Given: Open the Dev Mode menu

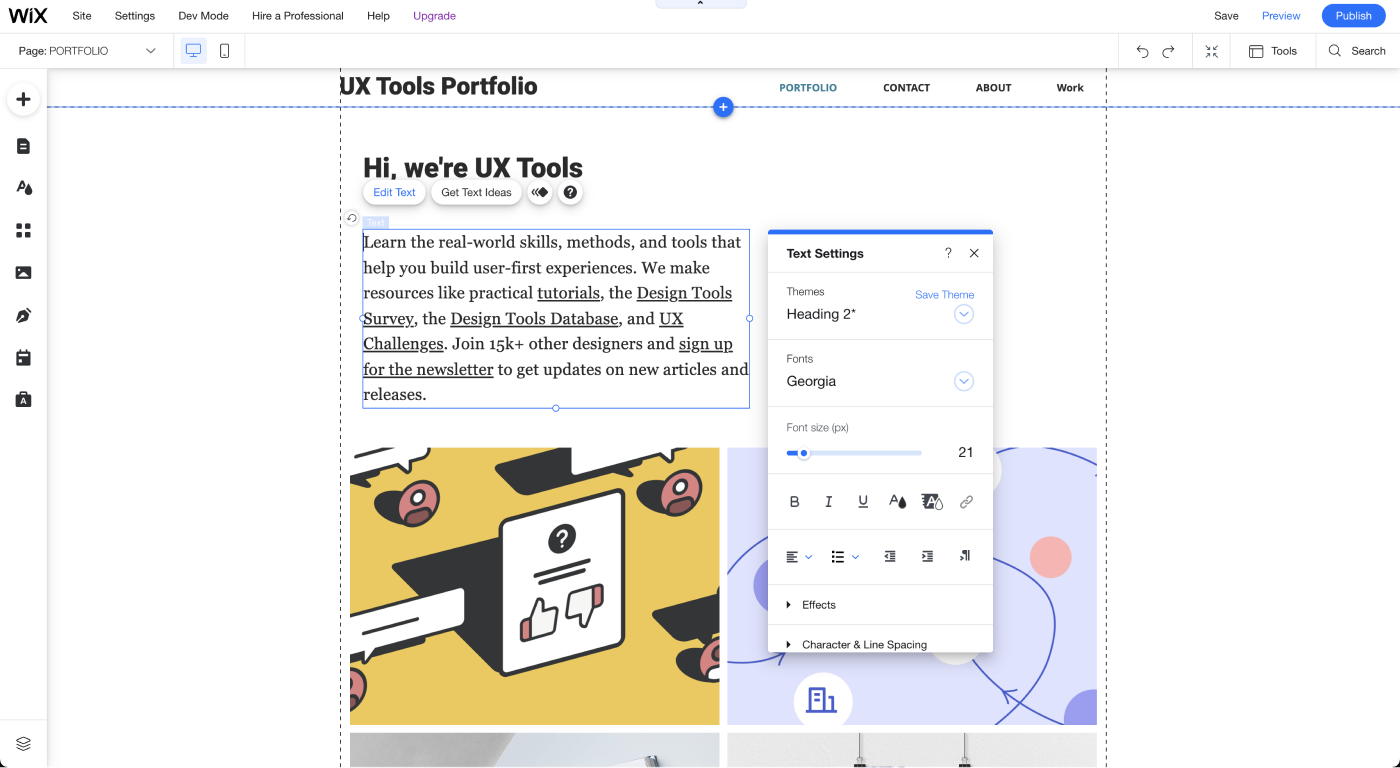Looking at the screenshot, I should pyautogui.click(x=204, y=16).
